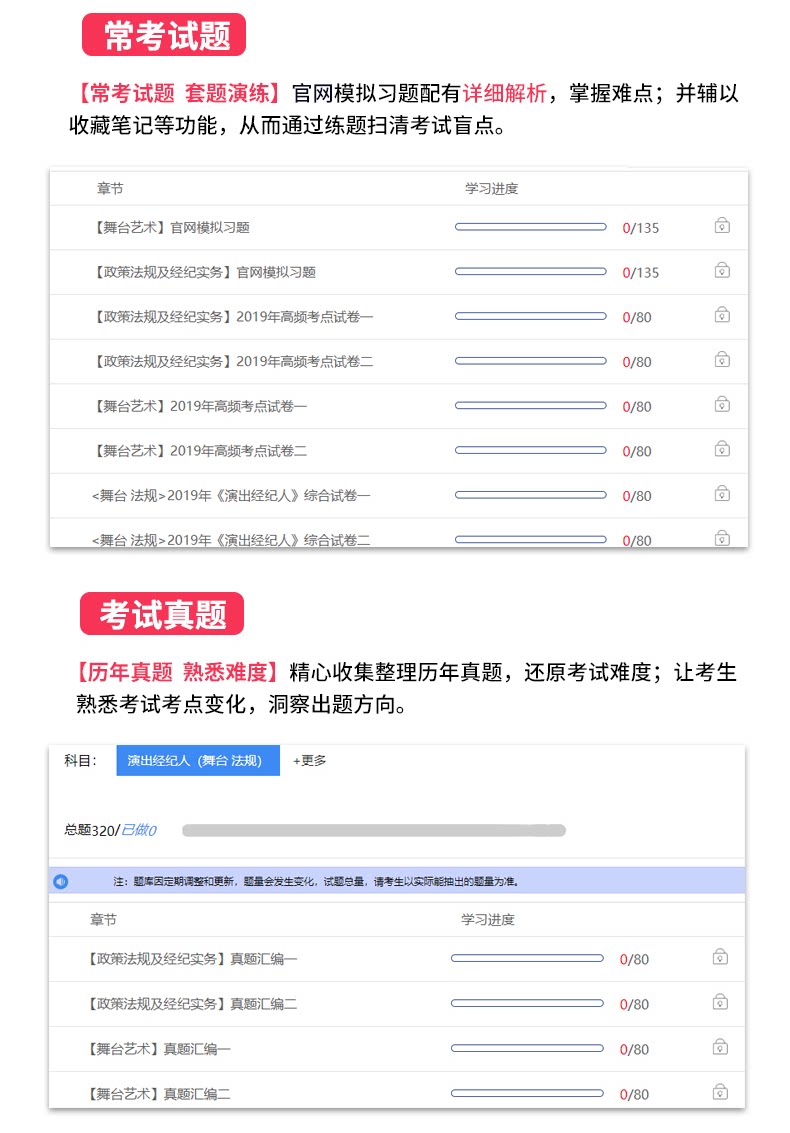Open 【政策法规及经纪实务】2019年高频考点试卷二
Screen dimensions: 790x1133
232,361
